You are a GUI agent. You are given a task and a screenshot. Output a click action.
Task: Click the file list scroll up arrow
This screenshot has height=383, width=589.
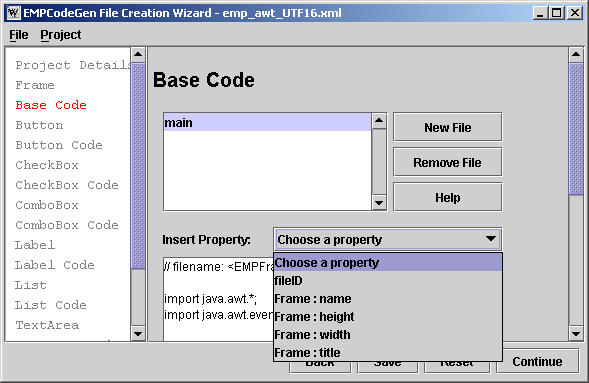(379, 121)
